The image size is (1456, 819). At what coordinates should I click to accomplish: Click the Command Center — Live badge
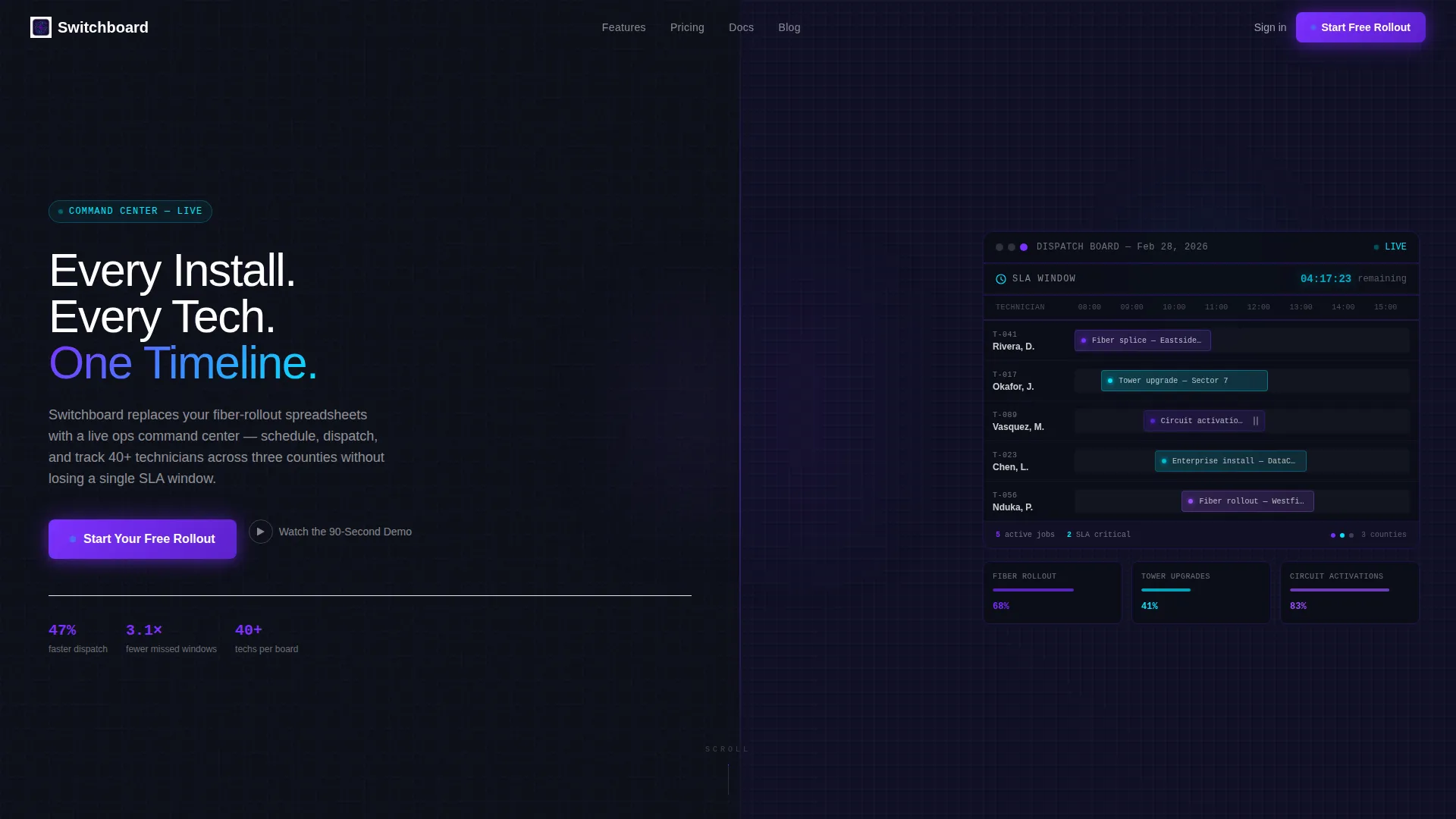tap(130, 212)
